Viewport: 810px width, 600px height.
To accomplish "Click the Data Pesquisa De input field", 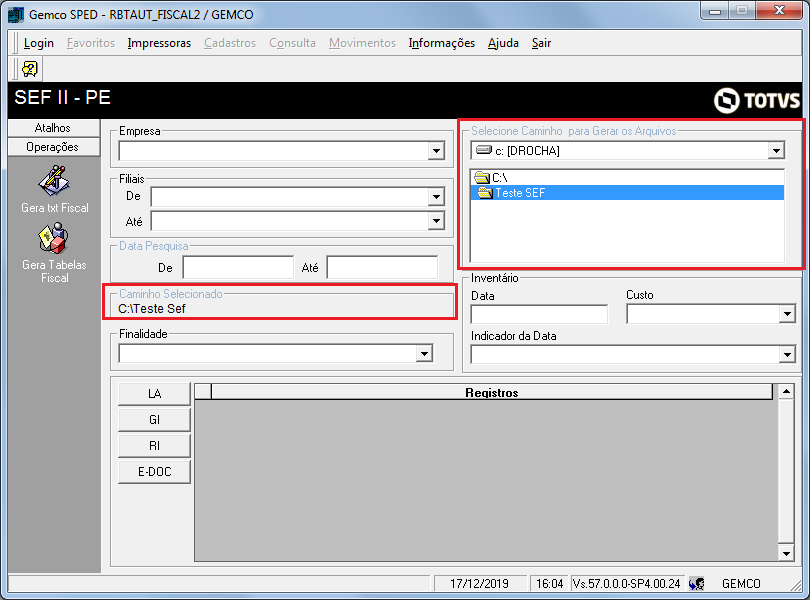I will [238, 268].
